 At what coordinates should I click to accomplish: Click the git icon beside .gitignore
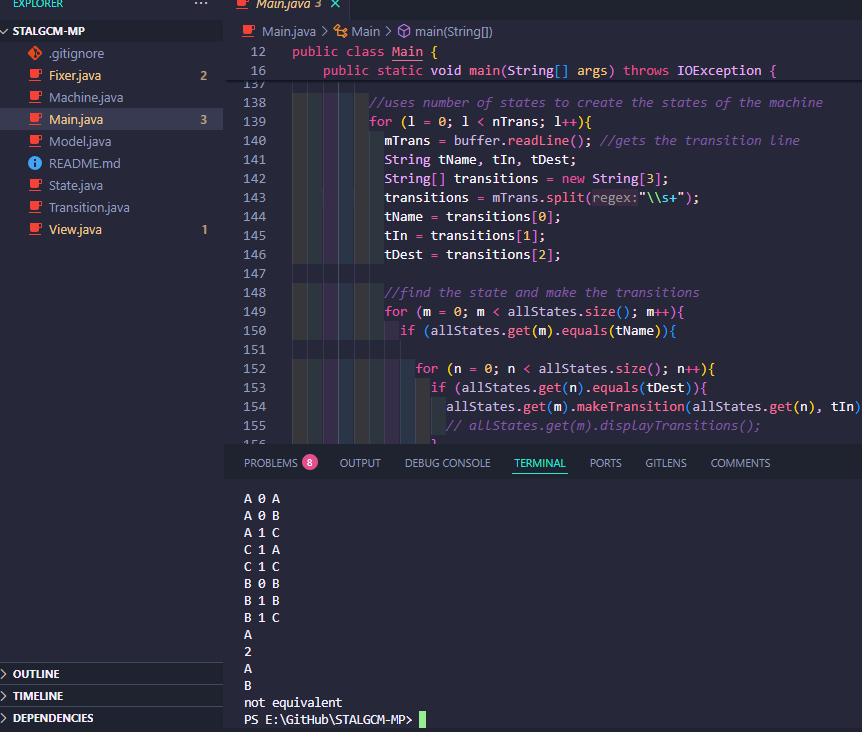point(35,53)
